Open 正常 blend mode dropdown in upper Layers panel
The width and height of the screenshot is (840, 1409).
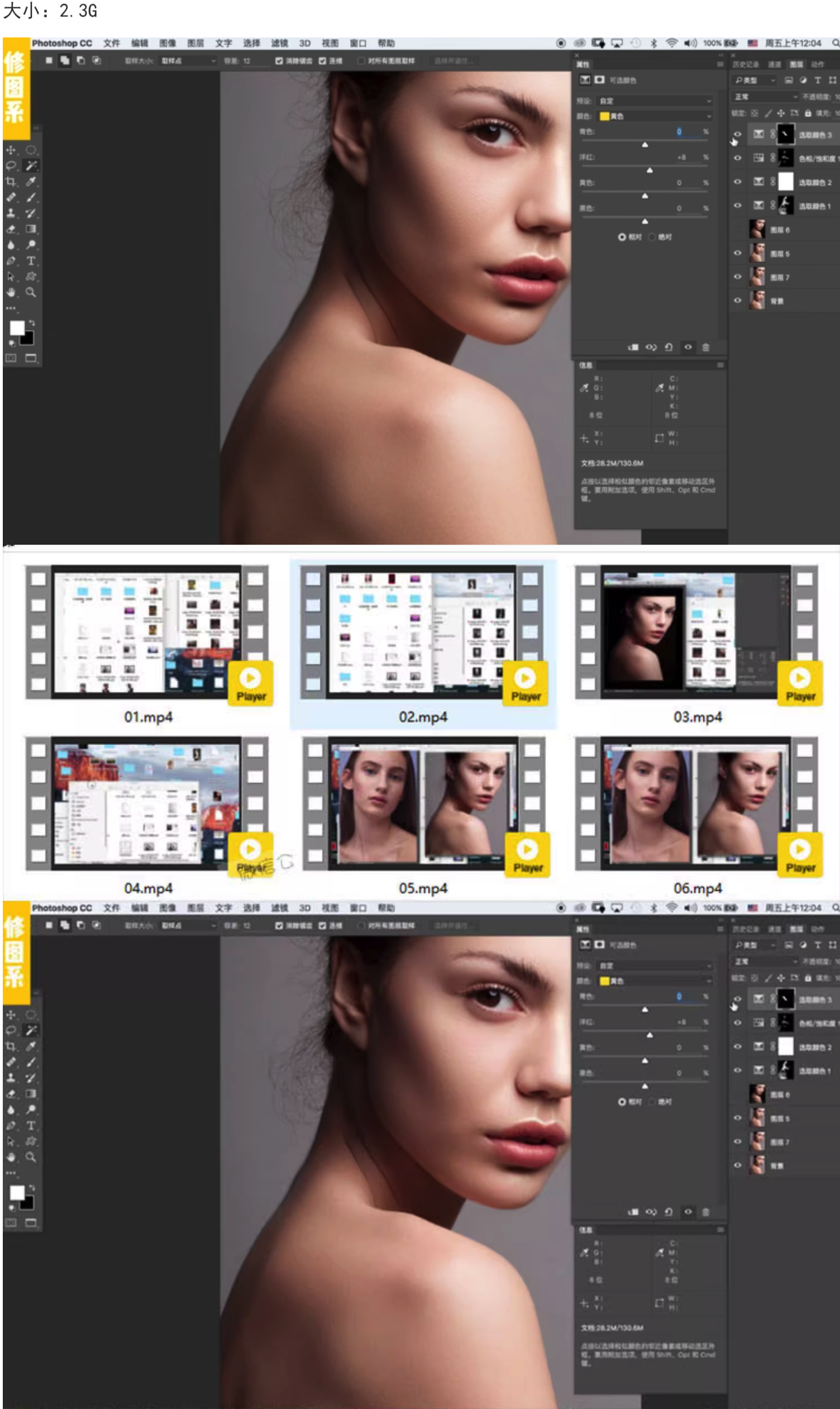[x=765, y=97]
